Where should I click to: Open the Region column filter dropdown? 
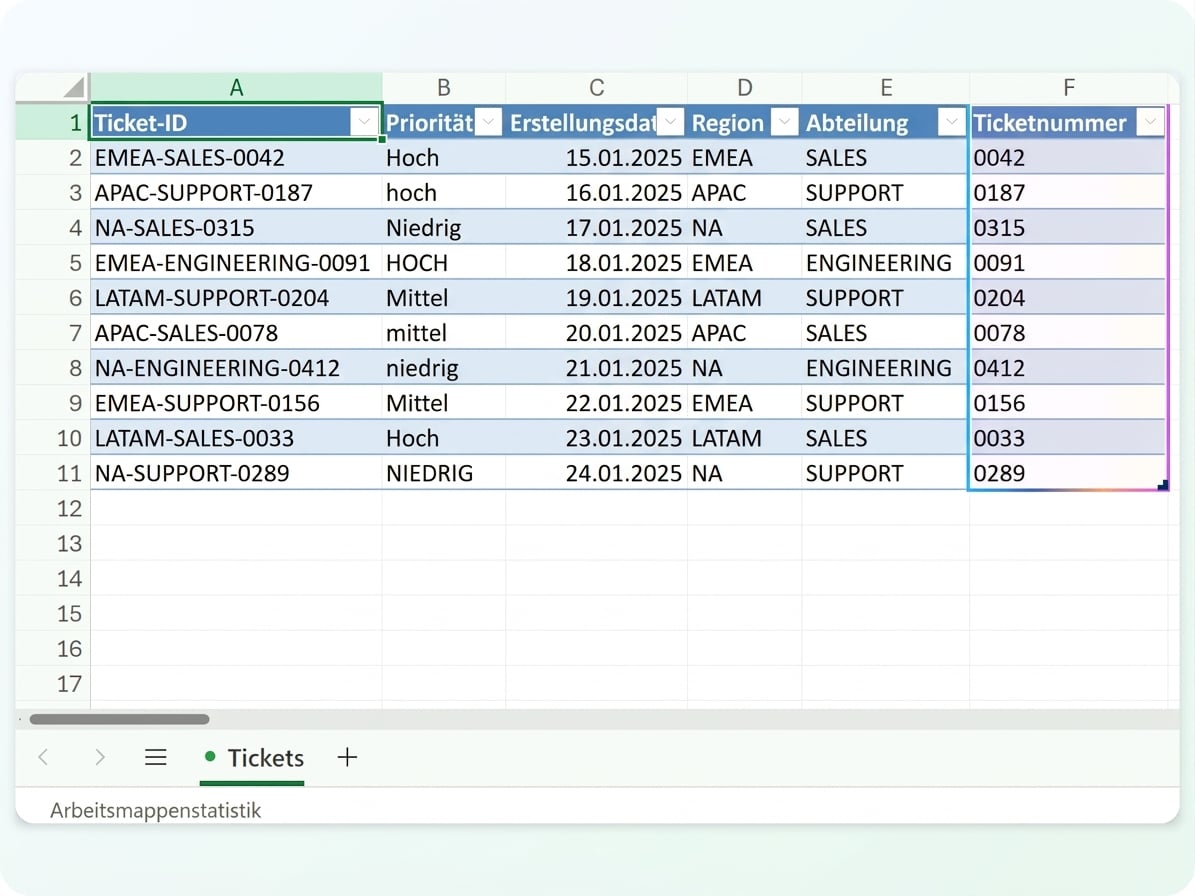click(x=784, y=122)
